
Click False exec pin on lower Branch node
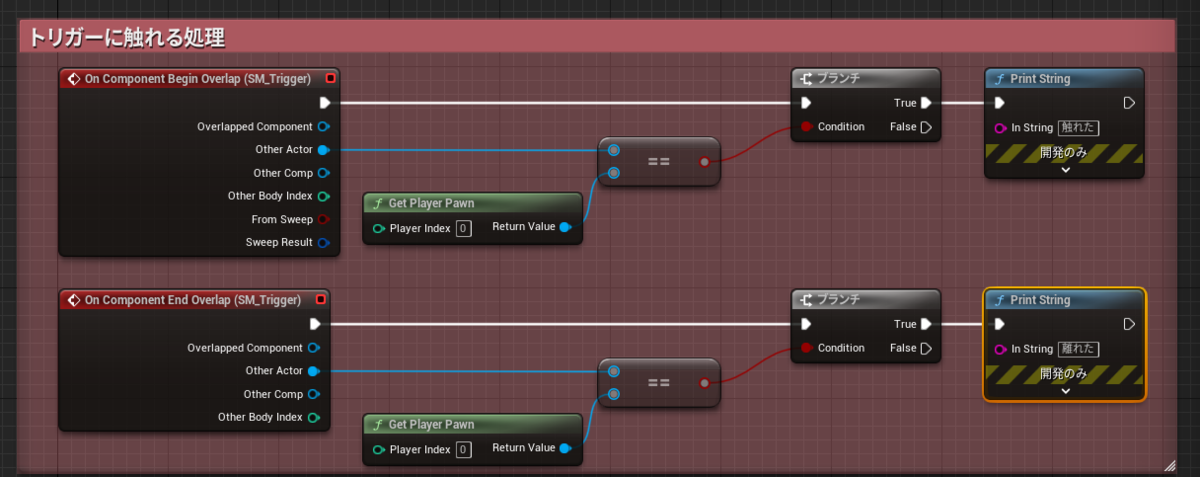(926, 348)
